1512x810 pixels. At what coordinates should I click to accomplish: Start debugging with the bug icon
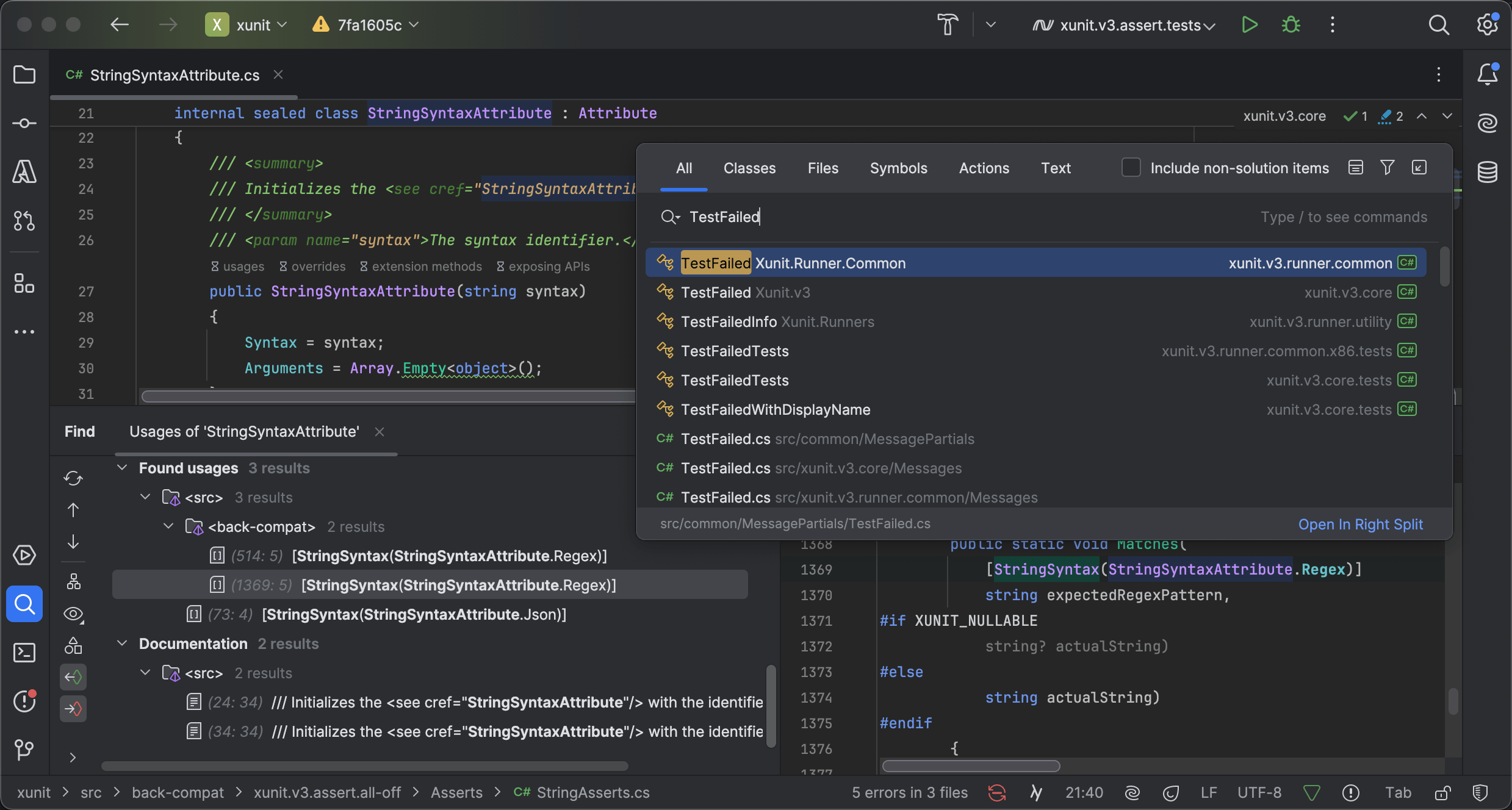pos(1291,25)
